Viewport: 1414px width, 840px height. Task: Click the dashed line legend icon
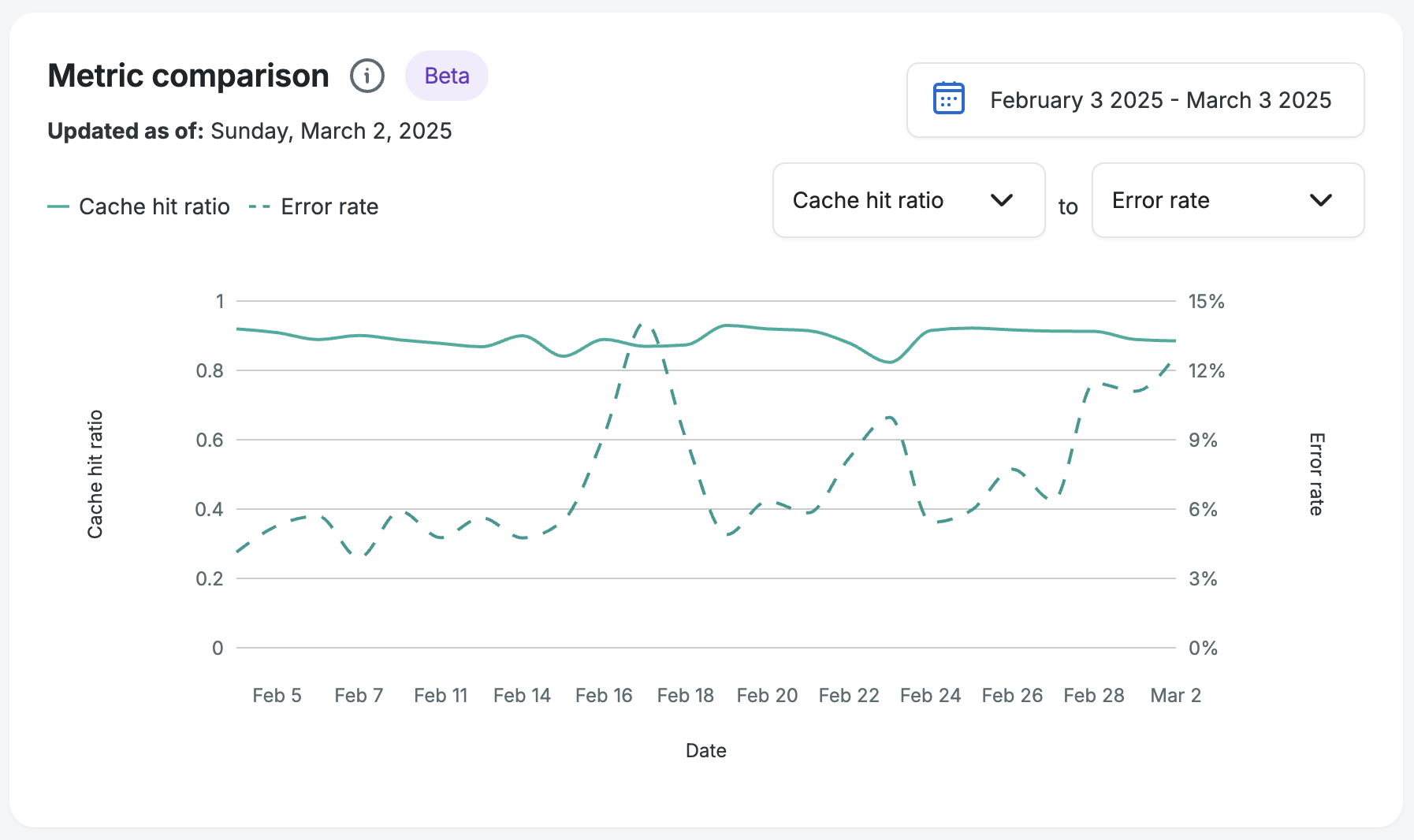pos(259,206)
